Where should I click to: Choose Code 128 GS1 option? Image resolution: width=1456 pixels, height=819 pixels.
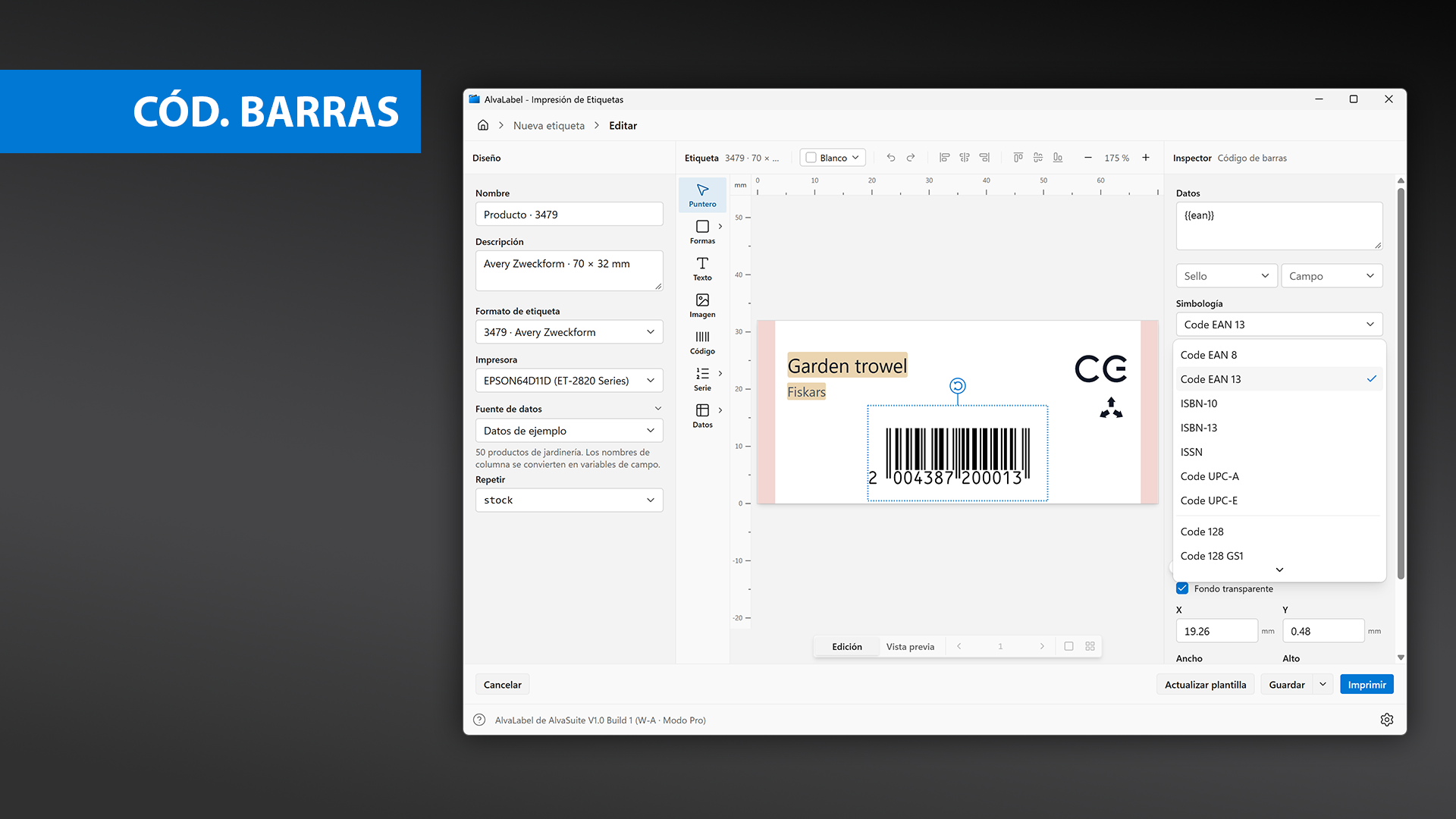(x=1279, y=556)
